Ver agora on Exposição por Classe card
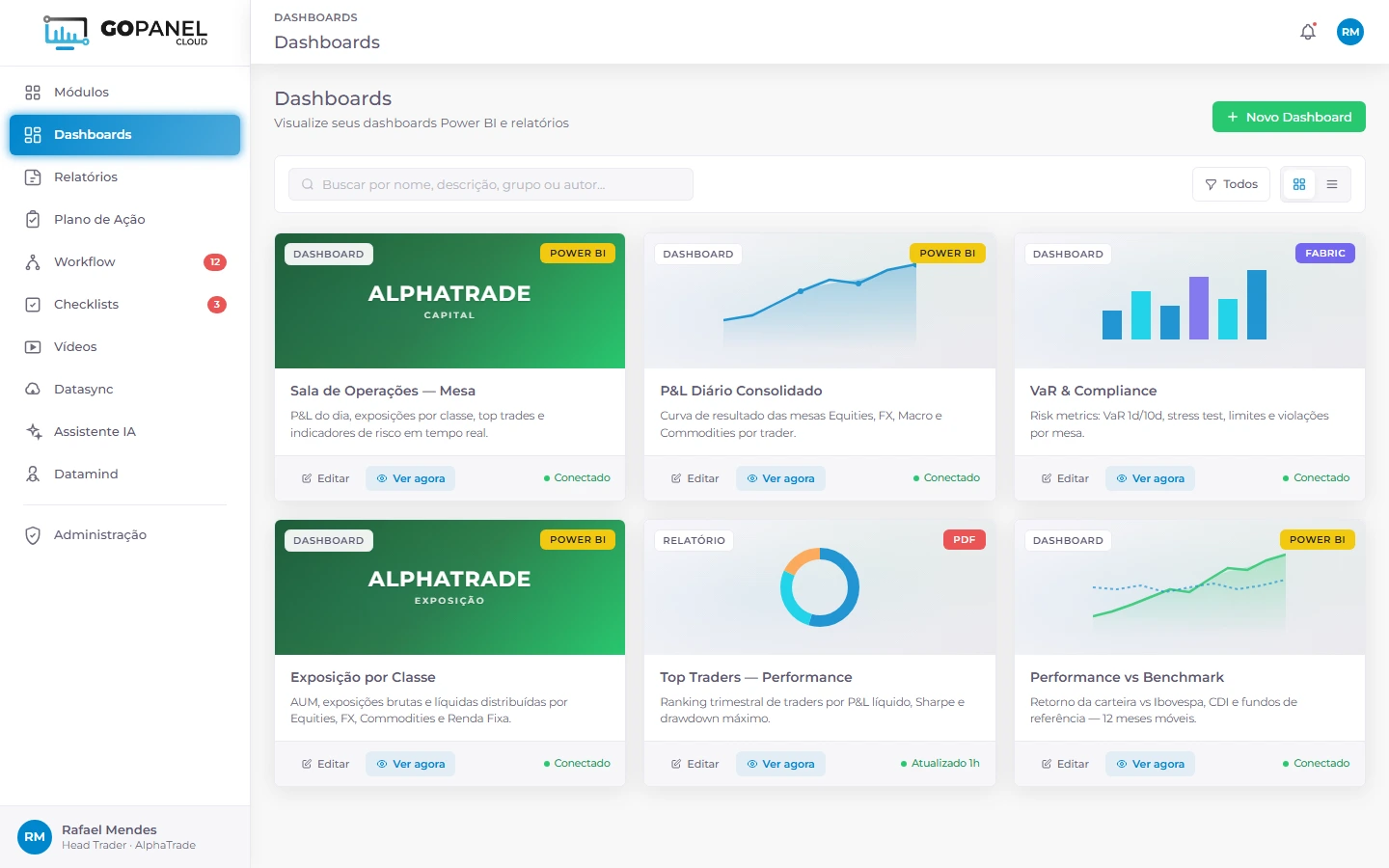1389x868 pixels. point(410,764)
